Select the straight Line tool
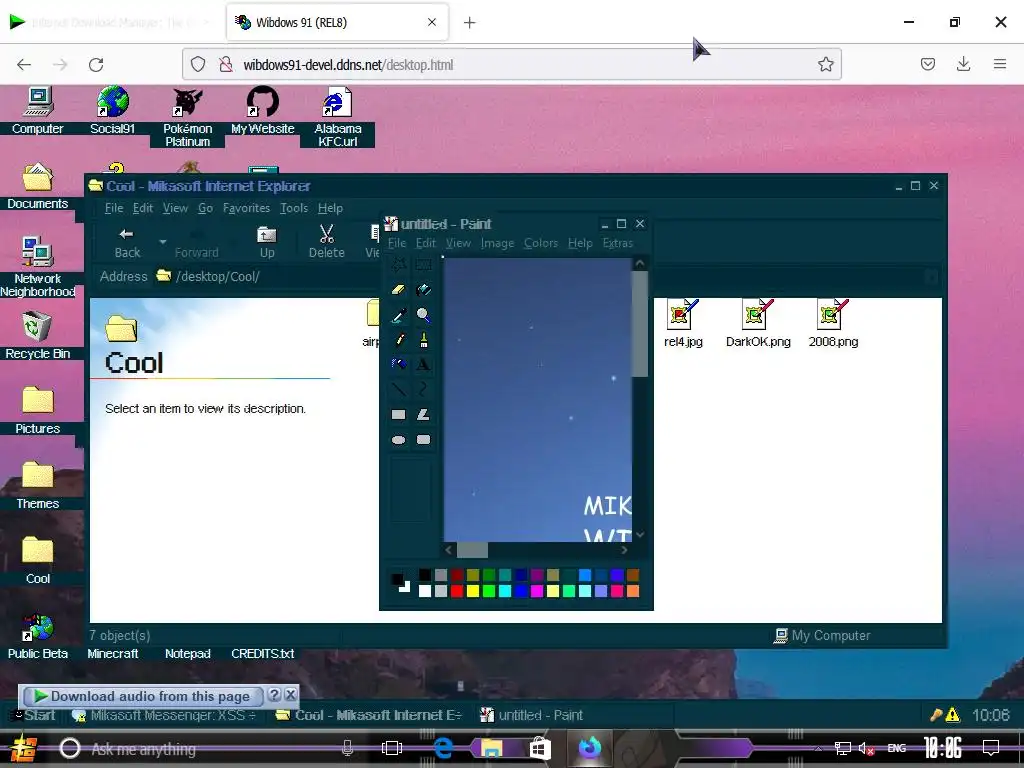This screenshot has height=768, width=1024. point(398,389)
